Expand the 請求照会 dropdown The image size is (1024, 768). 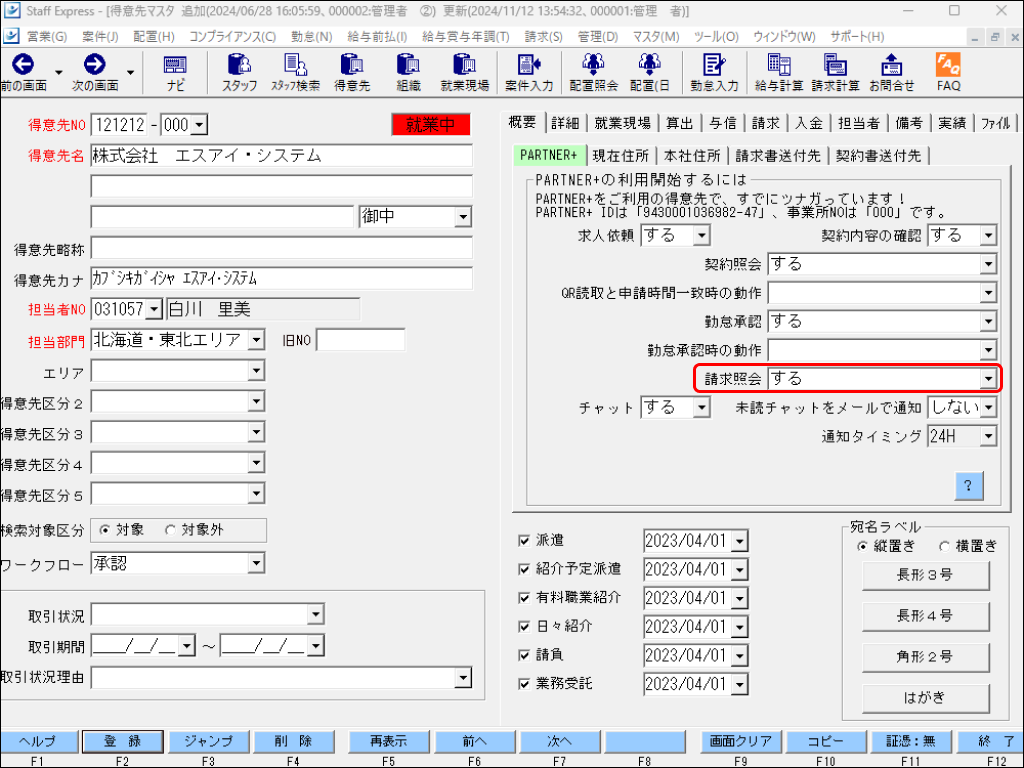988,379
